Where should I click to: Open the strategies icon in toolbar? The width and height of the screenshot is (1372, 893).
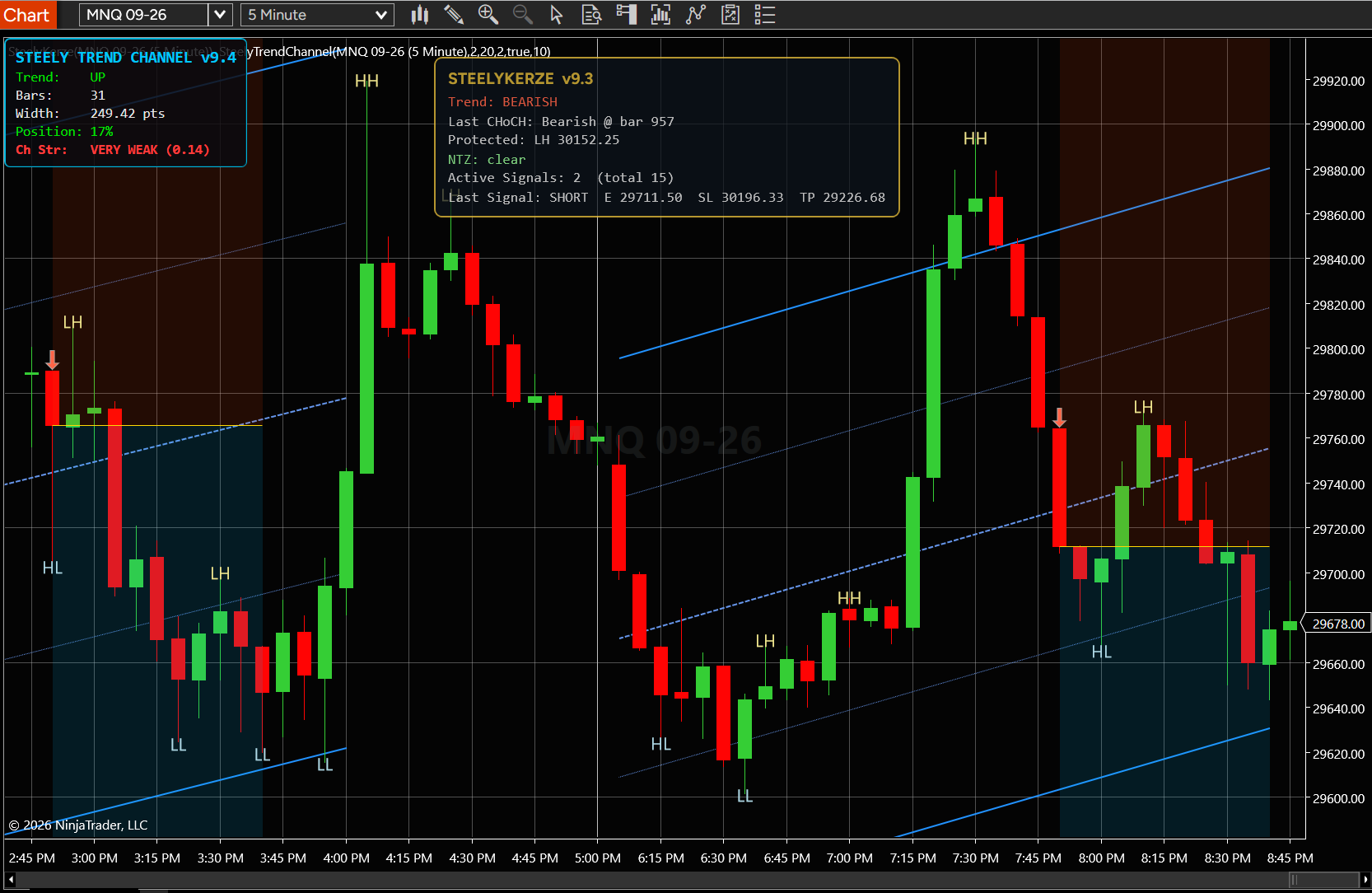[x=730, y=14]
